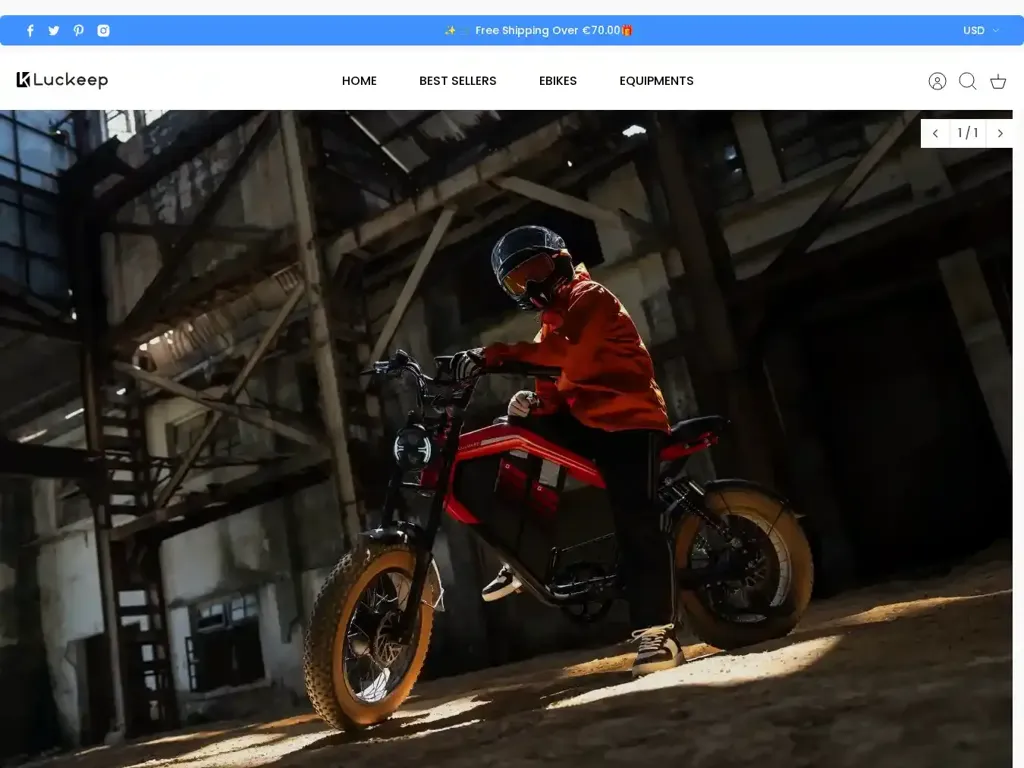The width and height of the screenshot is (1024, 768).
Task: Expand the USD currency dropdown
Action: [980, 31]
